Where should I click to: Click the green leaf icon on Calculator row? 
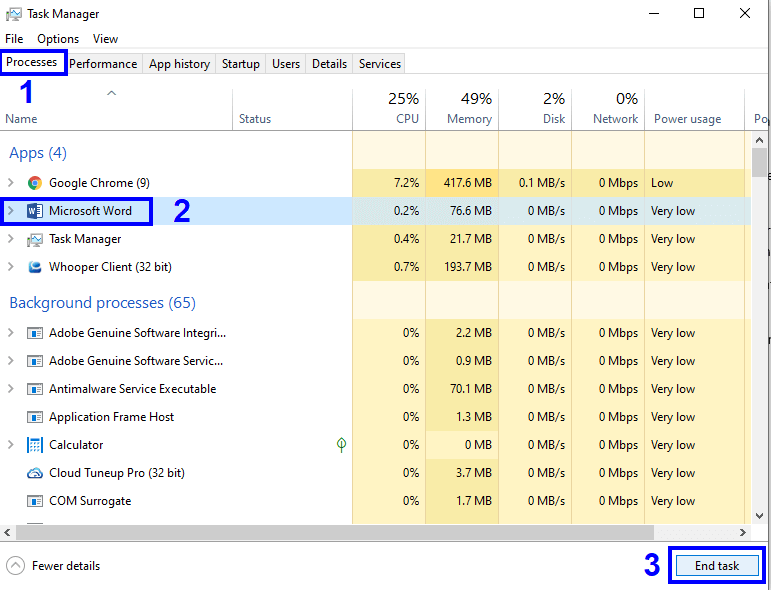coord(341,445)
